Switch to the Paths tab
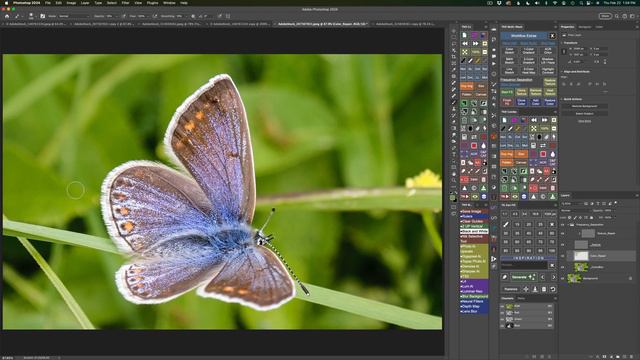The image size is (640, 360). click(x=521, y=298)
